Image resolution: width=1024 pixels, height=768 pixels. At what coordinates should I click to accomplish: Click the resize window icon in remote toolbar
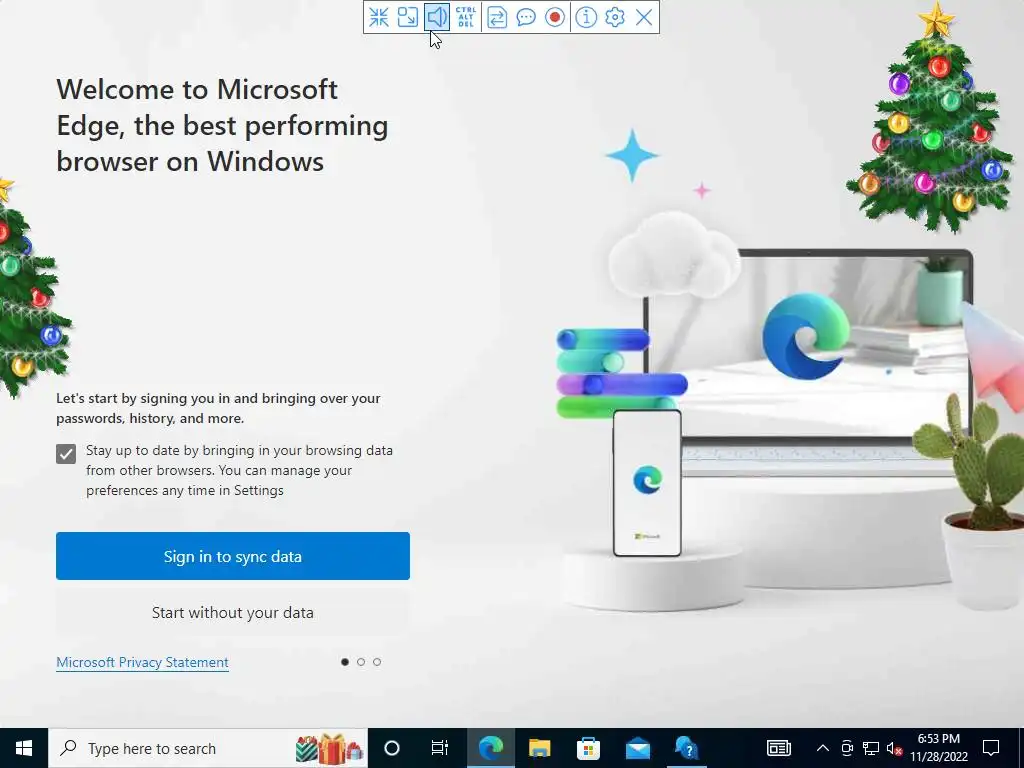[408, 17]
